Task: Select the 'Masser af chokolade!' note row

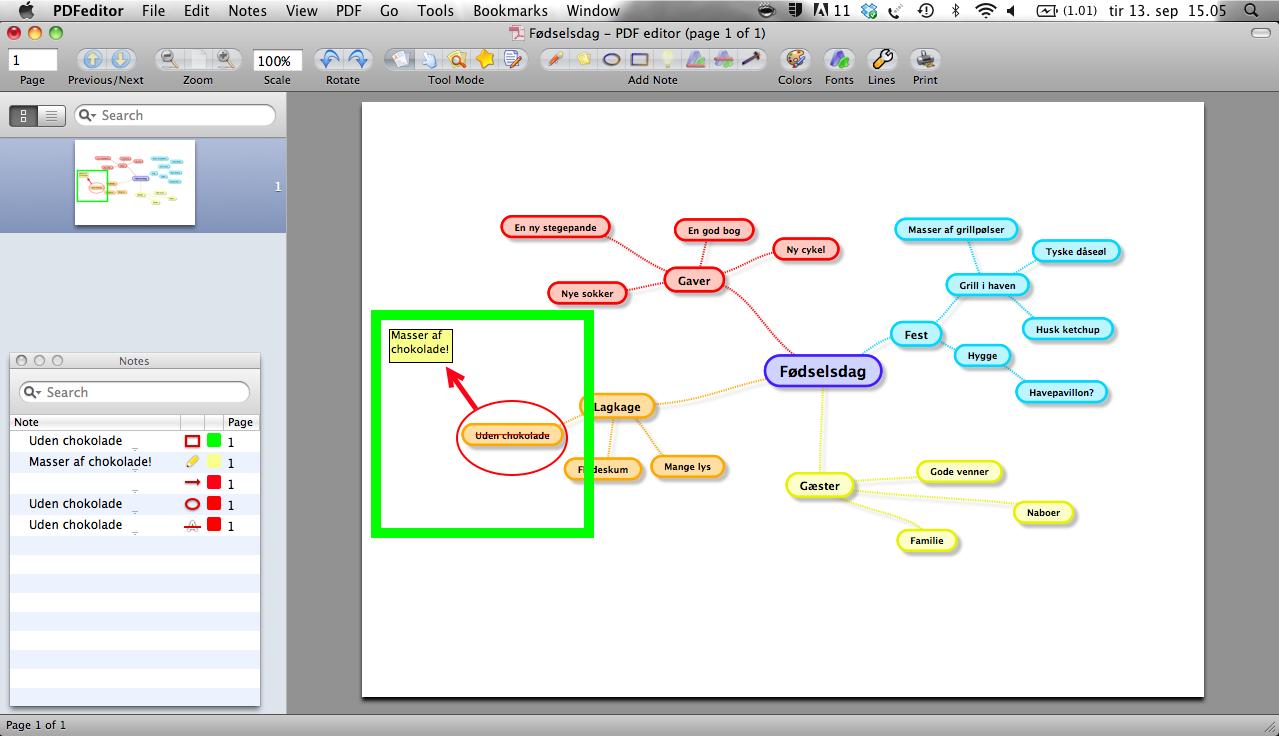Action: [90, 462]
